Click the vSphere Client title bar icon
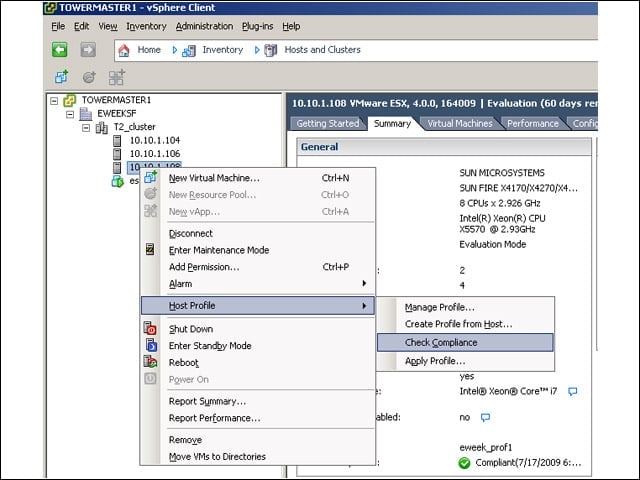The width and height of the screenshot is (640, 480). tap(50, 8)
